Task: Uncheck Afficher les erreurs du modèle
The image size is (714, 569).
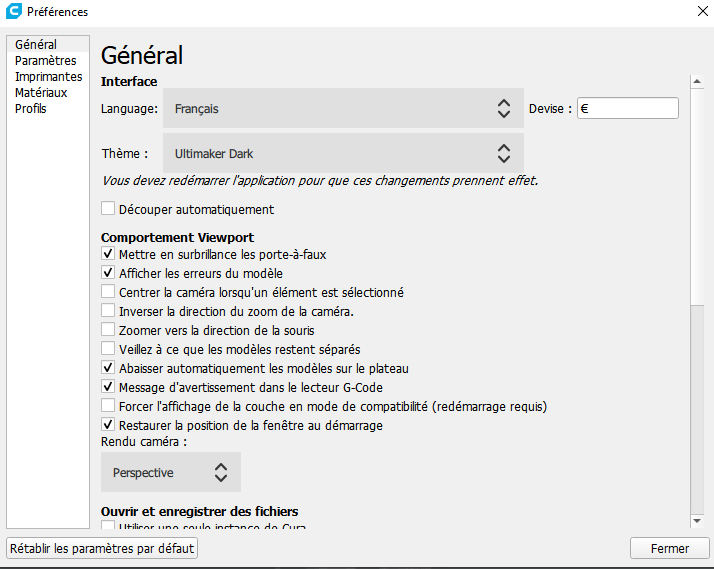Action: click(108, 272)
